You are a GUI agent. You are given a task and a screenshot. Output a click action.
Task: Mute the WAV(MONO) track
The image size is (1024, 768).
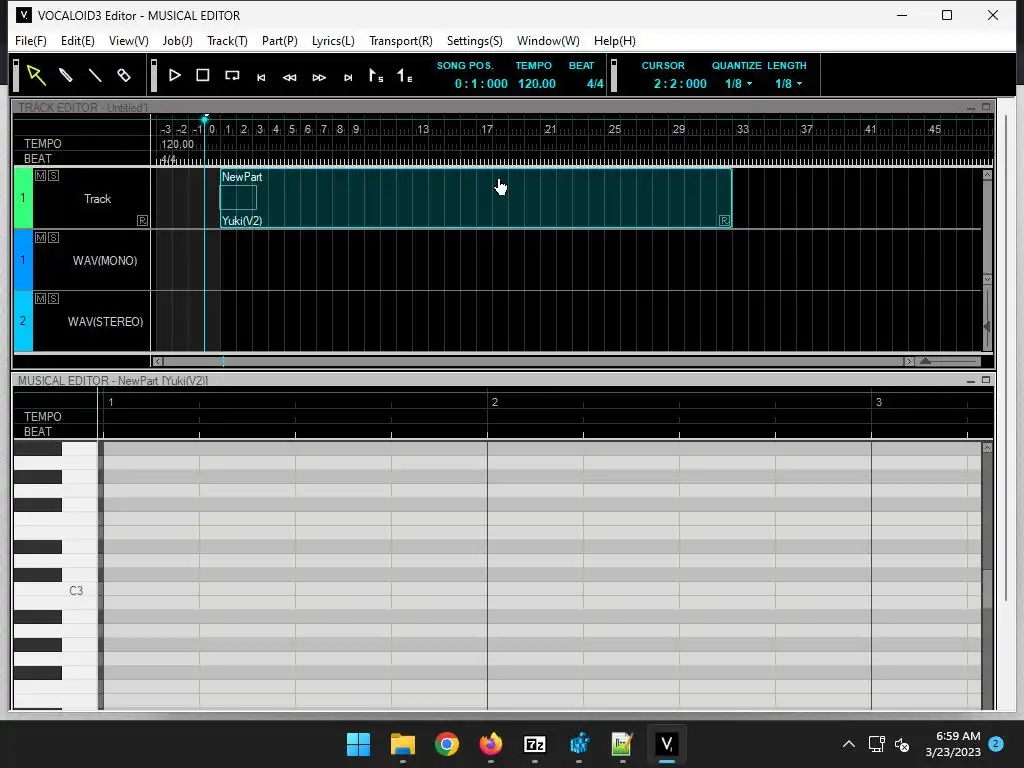pos(40,237)
